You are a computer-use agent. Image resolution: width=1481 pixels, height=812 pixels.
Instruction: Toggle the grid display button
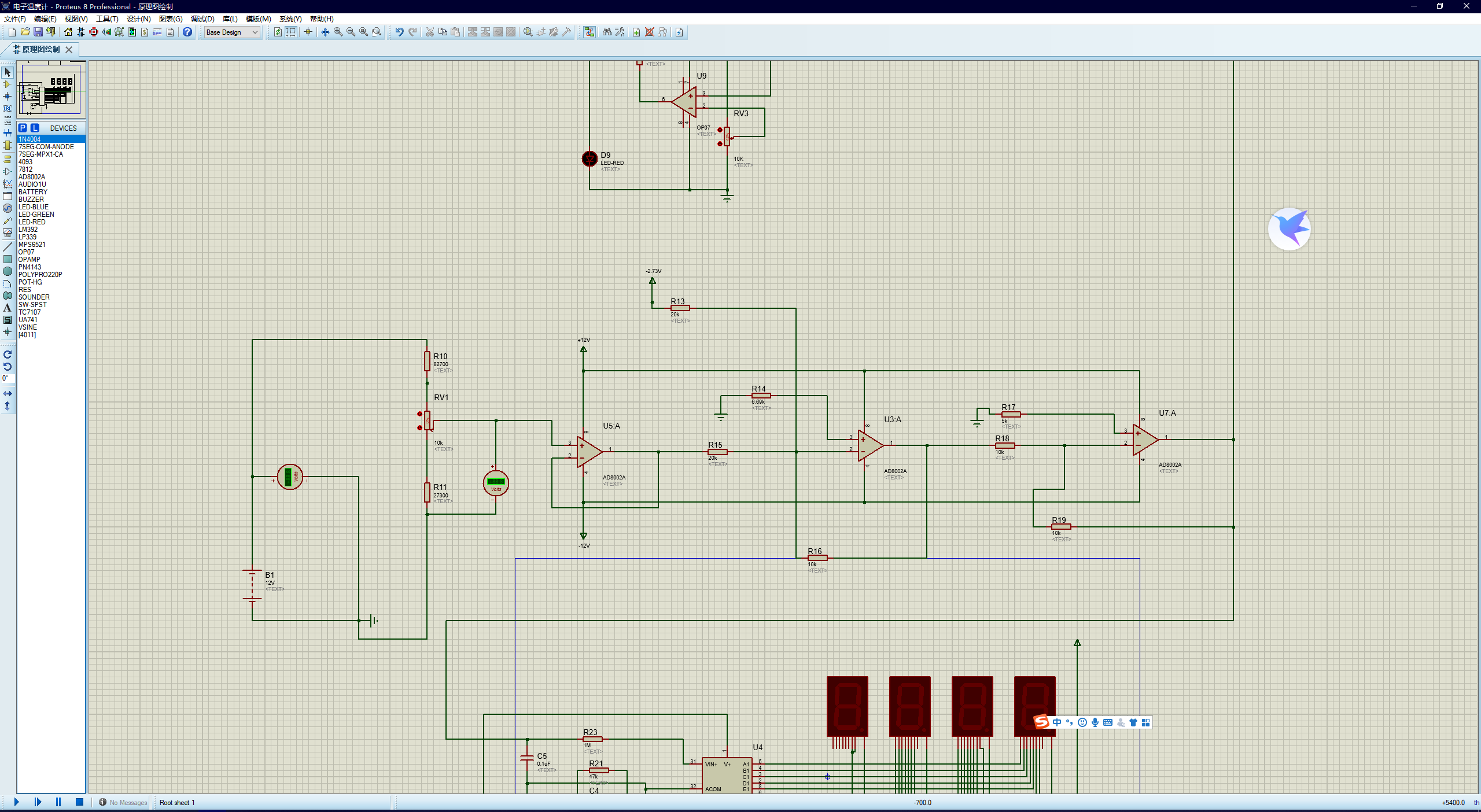pyautogui.click(x=291, y=32)
